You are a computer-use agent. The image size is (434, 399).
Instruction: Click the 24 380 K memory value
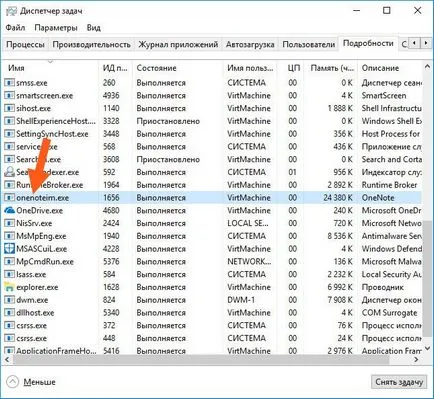(338, 197)
